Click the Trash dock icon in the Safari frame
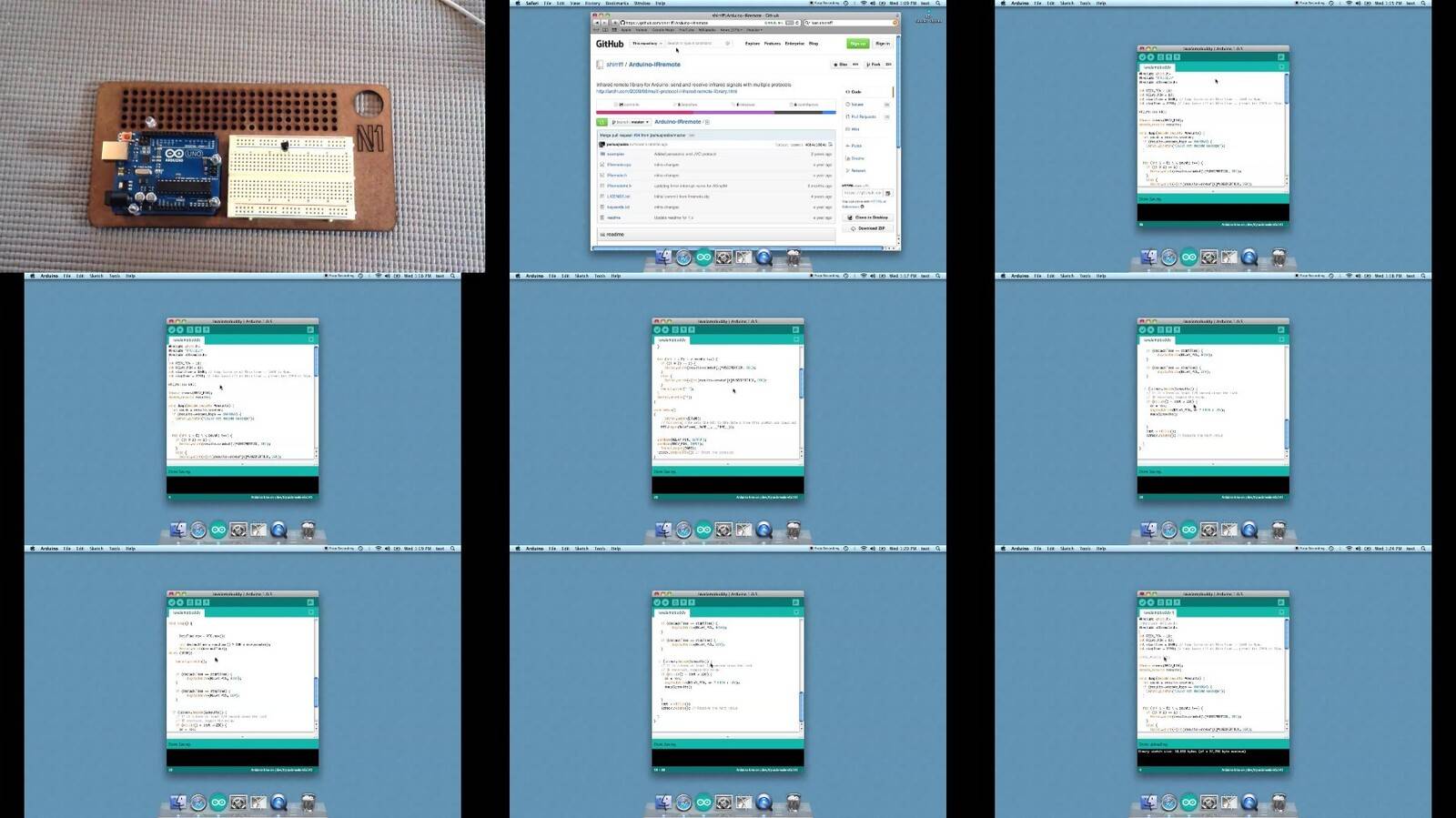1456x818 pixels. pos(793,258)
